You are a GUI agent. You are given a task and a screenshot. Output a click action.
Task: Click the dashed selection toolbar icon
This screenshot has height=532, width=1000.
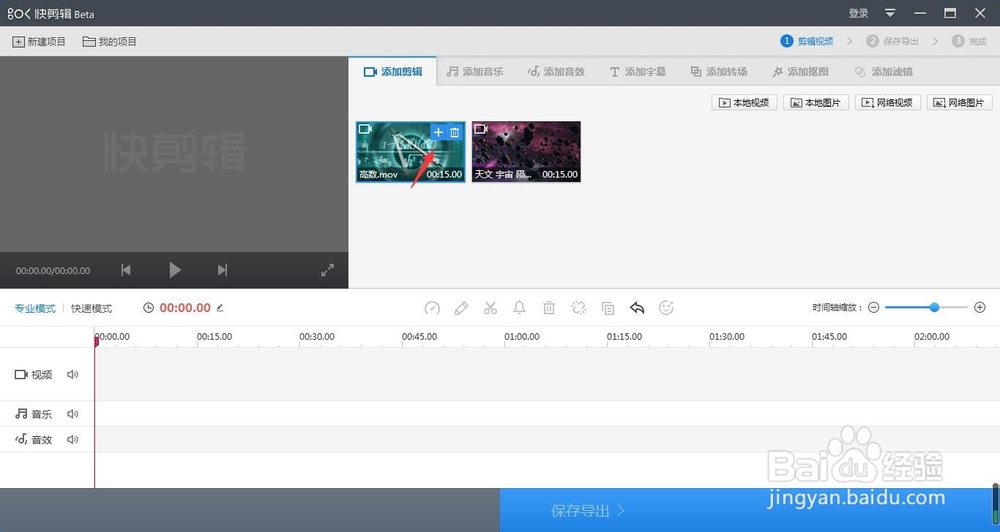pos(578,308)
